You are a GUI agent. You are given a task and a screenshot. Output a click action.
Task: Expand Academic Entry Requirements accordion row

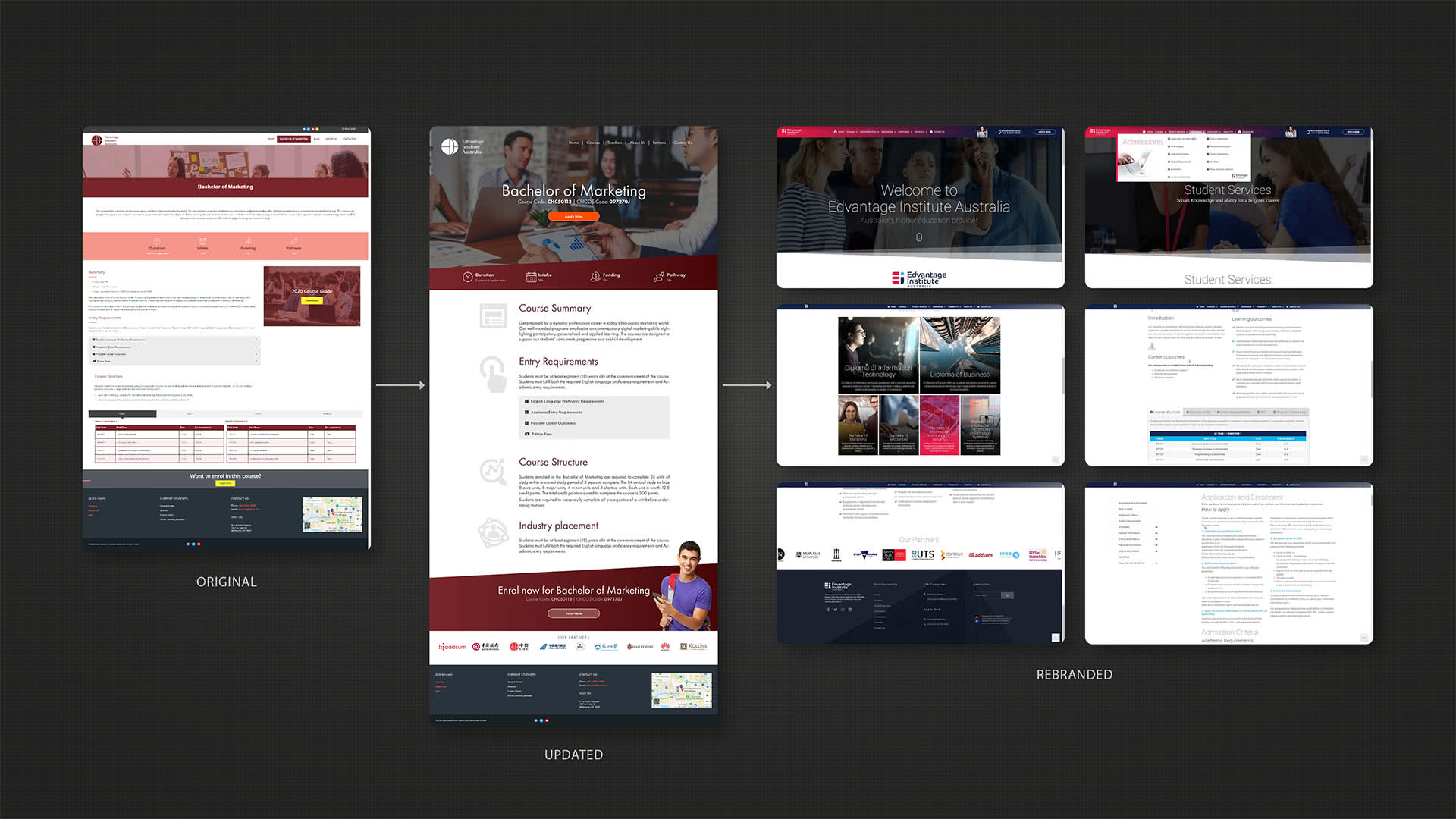pyautogui.click(x=556, y=412)
